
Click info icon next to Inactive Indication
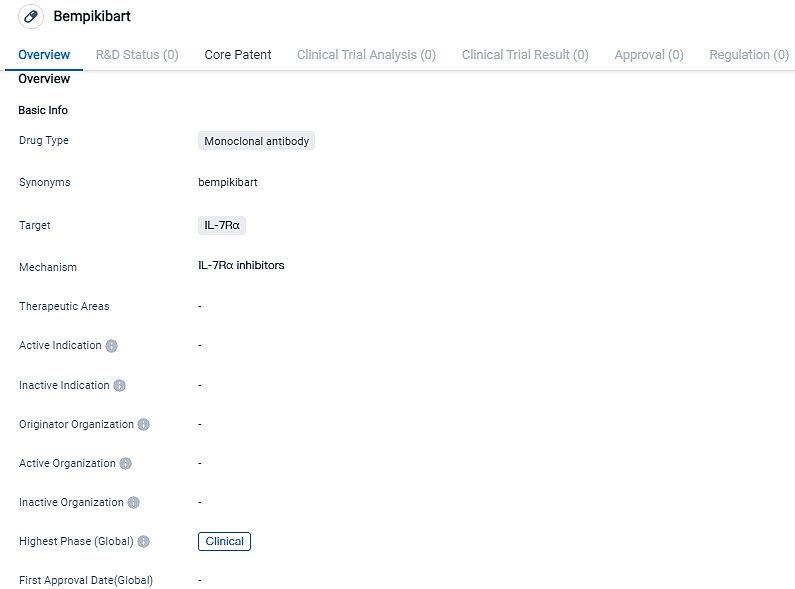[x=119, y=385]
